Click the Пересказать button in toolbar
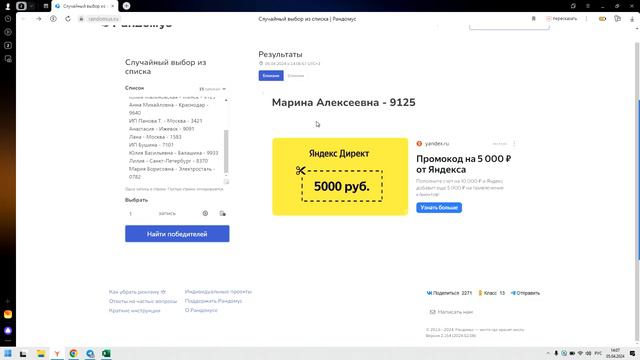Image resolution: width=640 pixels, height=360 pixels. point(562,19)
